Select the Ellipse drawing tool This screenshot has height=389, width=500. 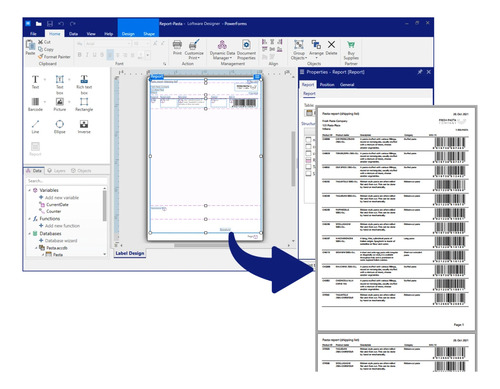pyautogui.click(x=60, y=127)
